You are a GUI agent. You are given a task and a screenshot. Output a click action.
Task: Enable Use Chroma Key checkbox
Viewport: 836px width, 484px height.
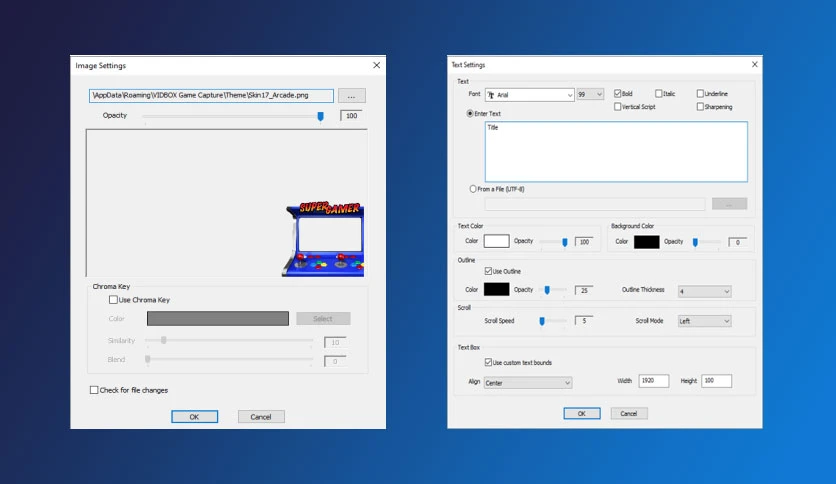[x=113, y=300]
